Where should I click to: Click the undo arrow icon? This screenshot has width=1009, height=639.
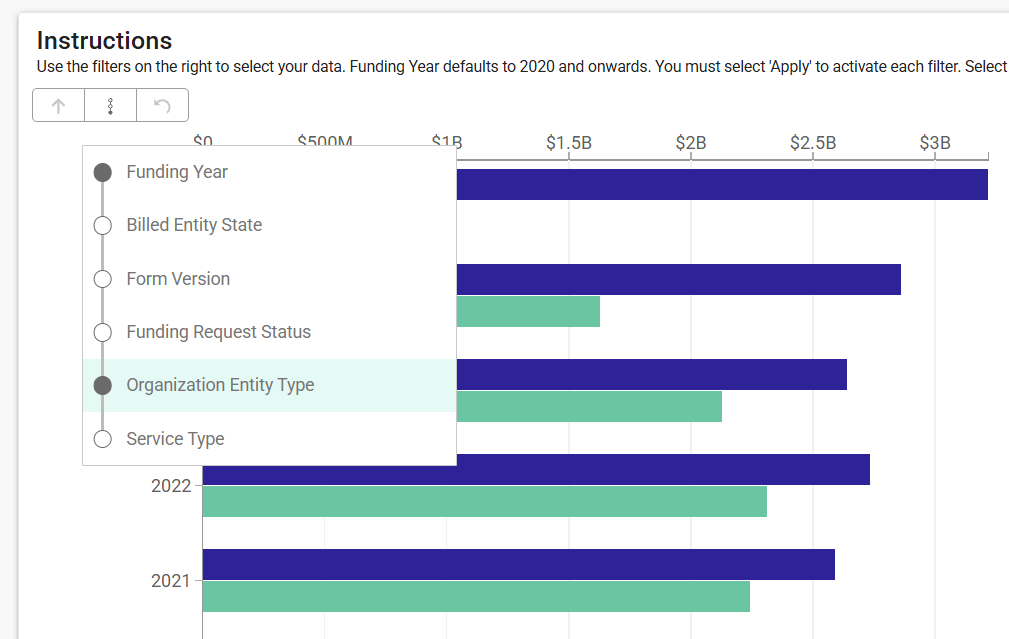[x=162, y=106]
